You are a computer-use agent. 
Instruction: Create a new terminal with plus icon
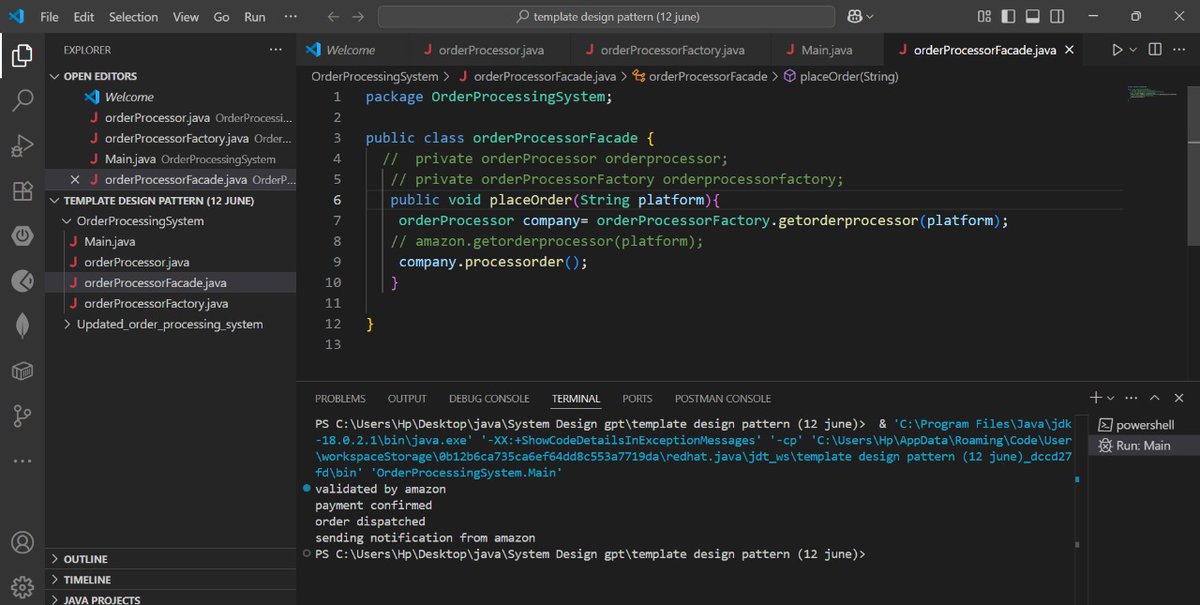coord(1096,398)
